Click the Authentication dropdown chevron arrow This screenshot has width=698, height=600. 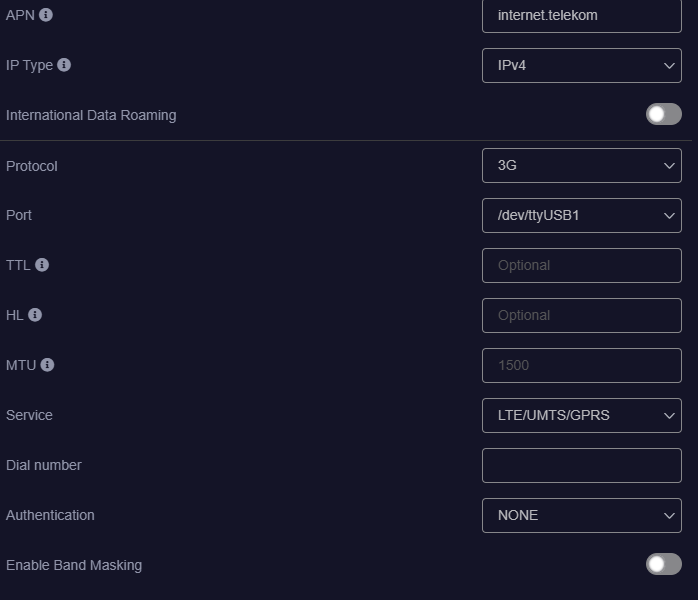[x=669, y=516]
